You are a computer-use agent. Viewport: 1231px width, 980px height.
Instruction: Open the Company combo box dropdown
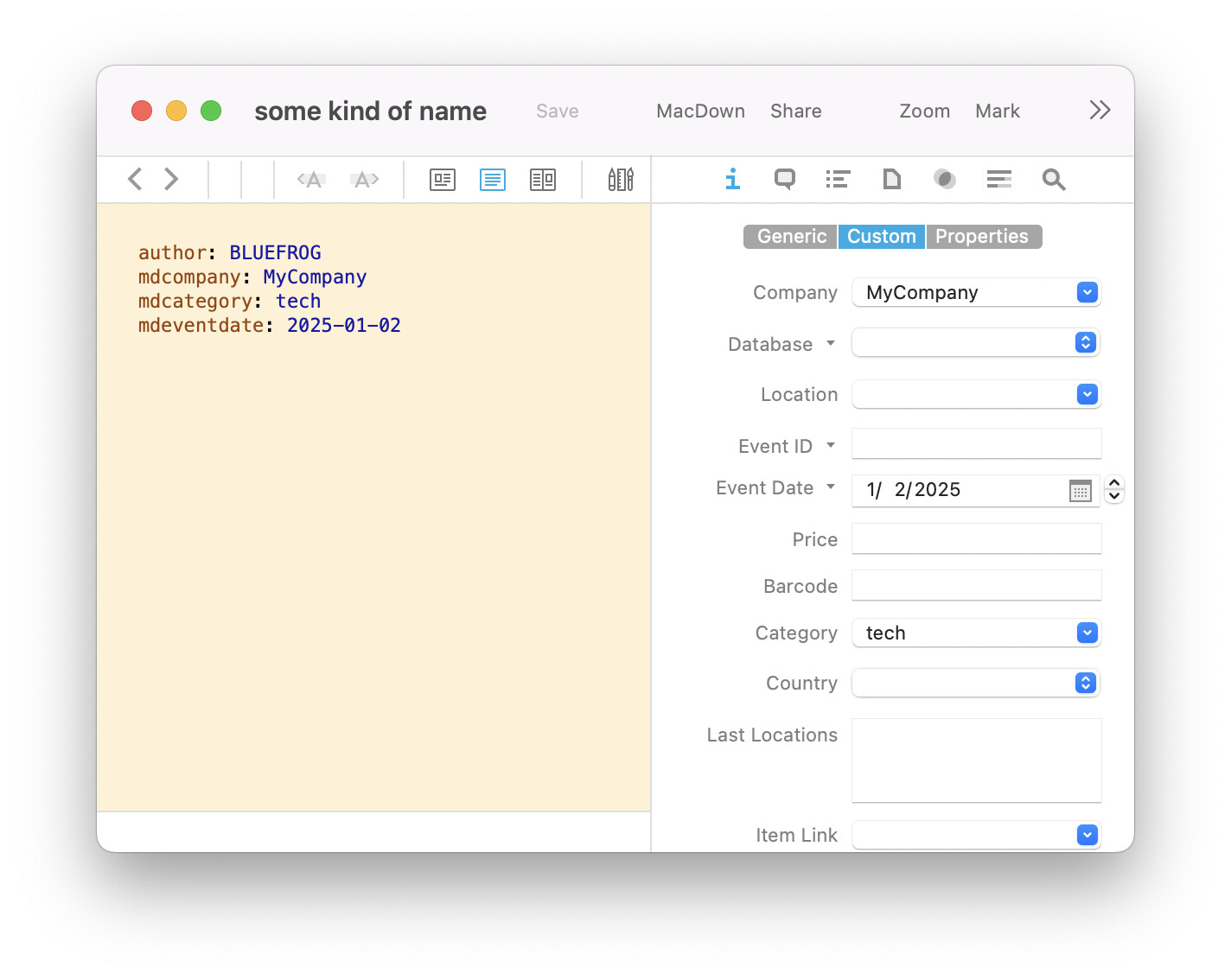click(x=1087, y=292)
